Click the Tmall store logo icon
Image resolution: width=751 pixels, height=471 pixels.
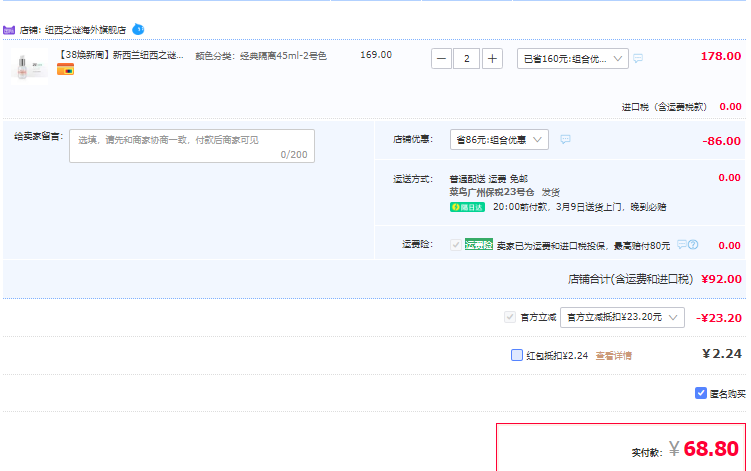[x=9, y=30]
